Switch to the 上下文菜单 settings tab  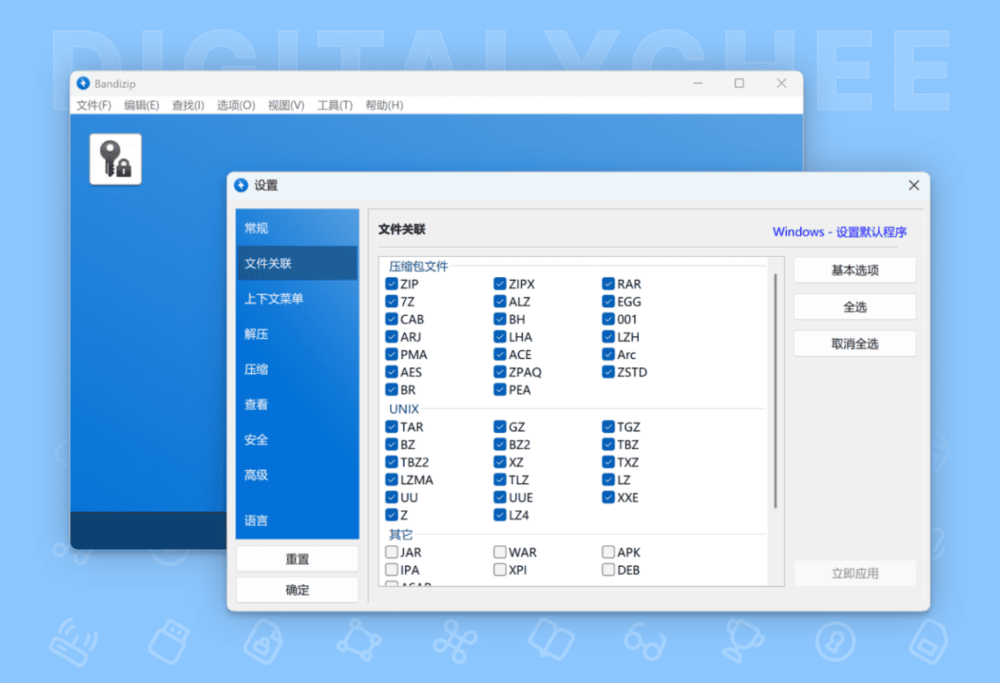tap(297, 298)
